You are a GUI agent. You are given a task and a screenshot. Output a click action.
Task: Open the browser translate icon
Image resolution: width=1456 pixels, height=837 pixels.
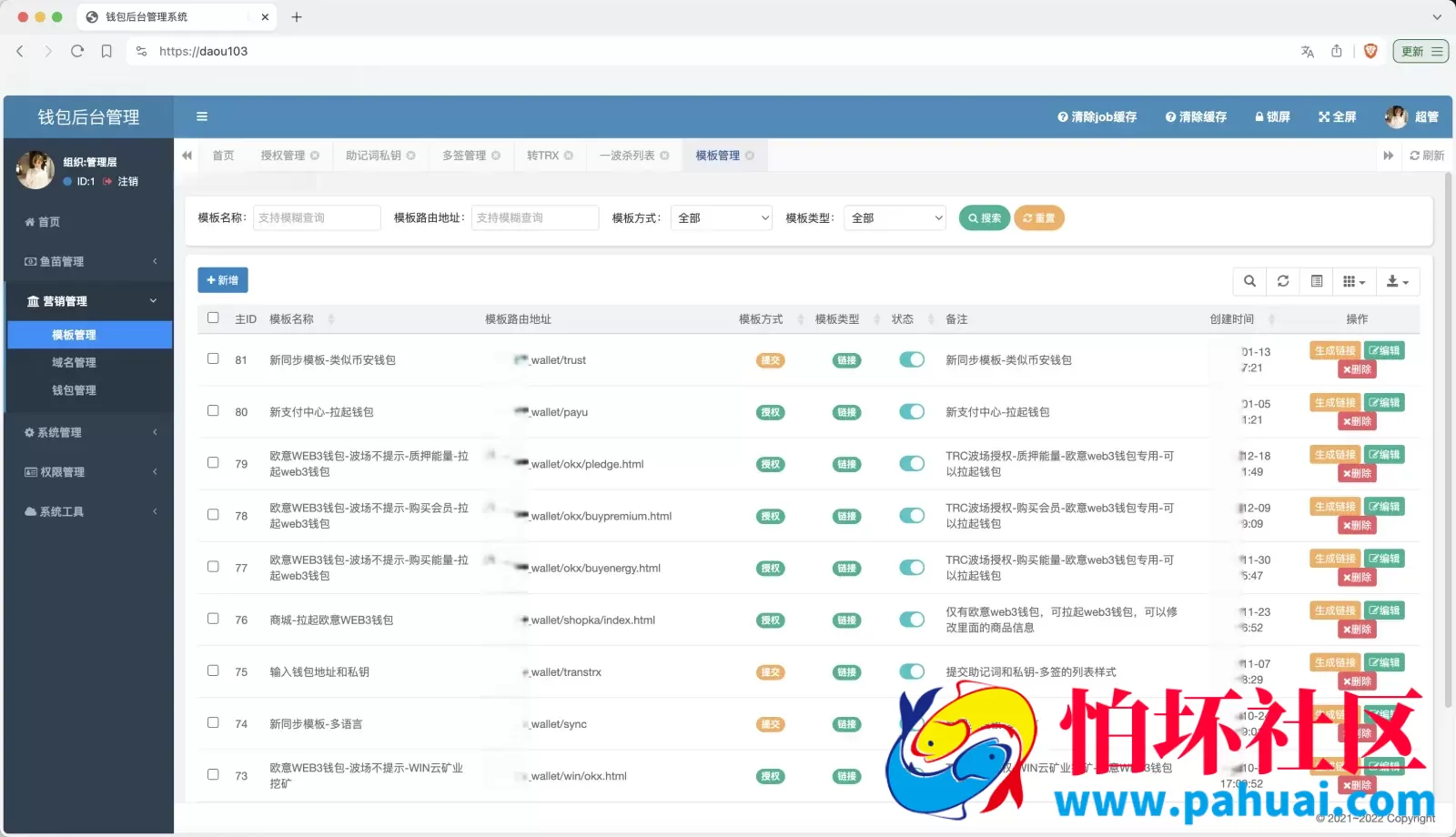click(1308, 51)
